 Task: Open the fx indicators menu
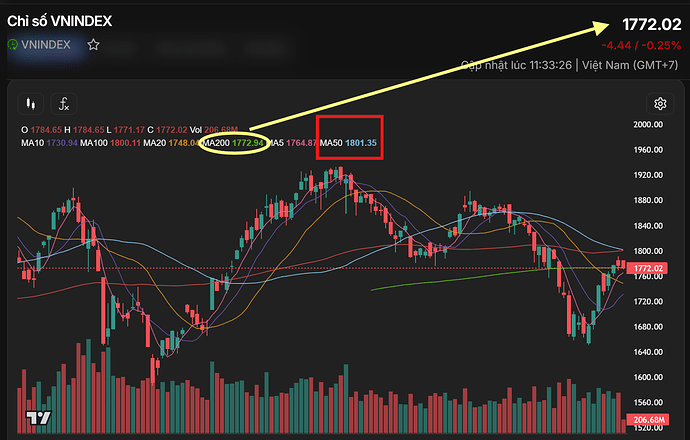(64, 104)
